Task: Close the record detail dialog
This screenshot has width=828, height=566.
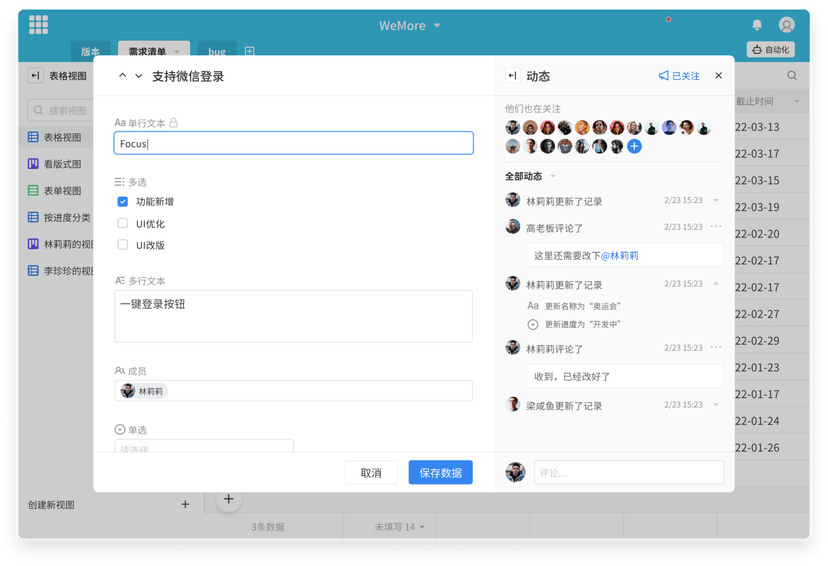Action: point(718,76)
